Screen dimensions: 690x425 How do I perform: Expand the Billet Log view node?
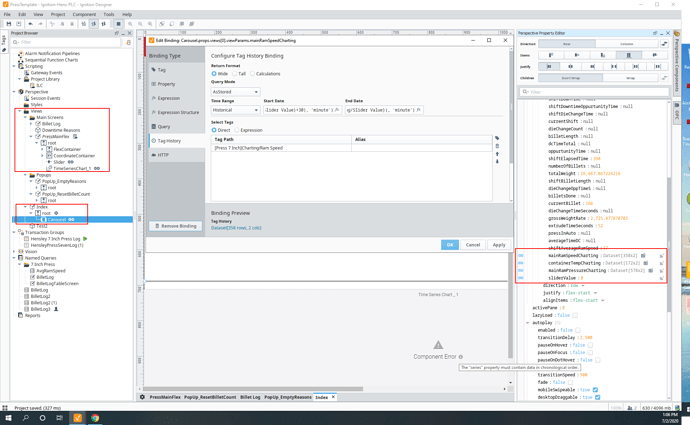(31, 124)
